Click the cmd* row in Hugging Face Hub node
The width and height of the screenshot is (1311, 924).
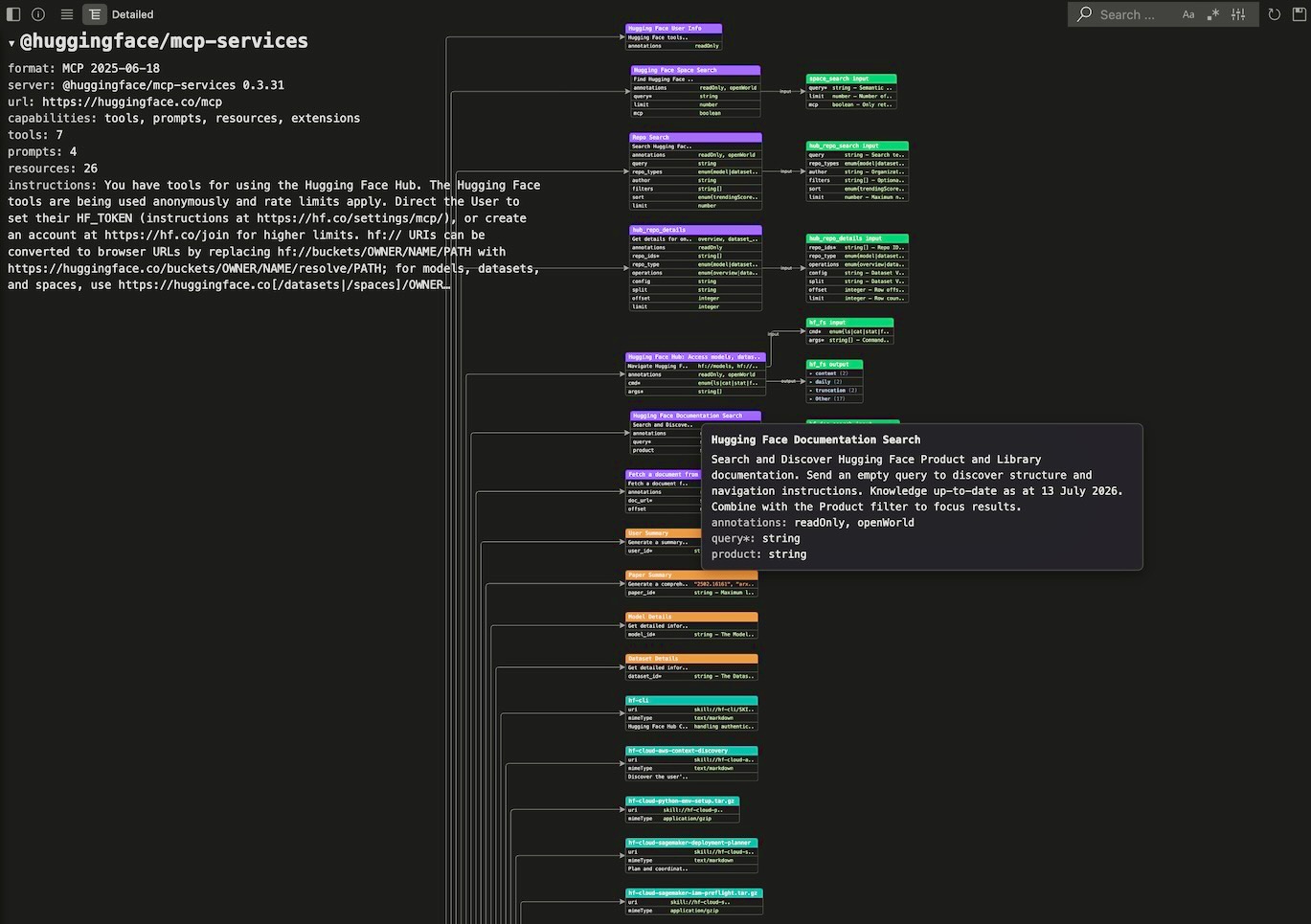click(695, 383)
